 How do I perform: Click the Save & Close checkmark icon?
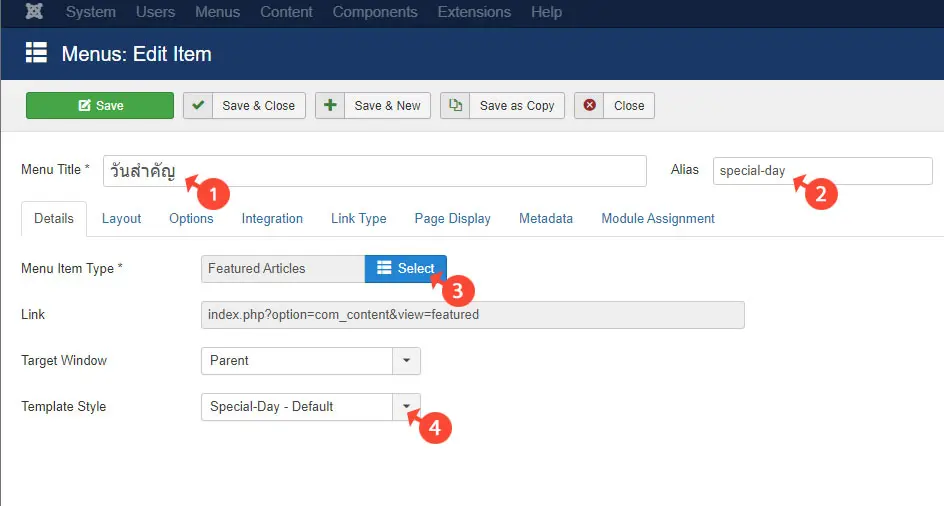199,105
